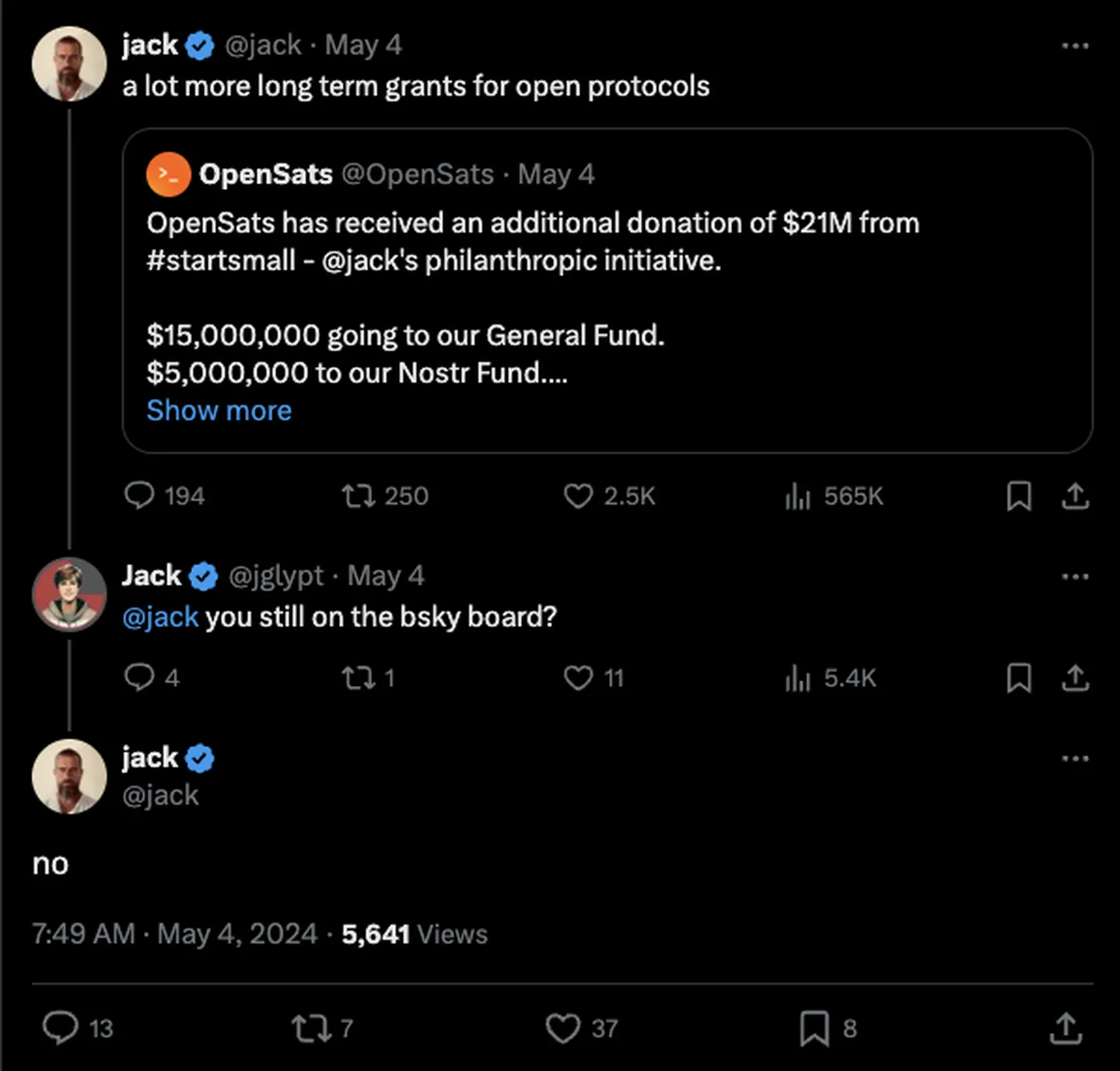1120x1071 pixels.
Task: Share jack's open protocols tweet
Action: 1075,495
